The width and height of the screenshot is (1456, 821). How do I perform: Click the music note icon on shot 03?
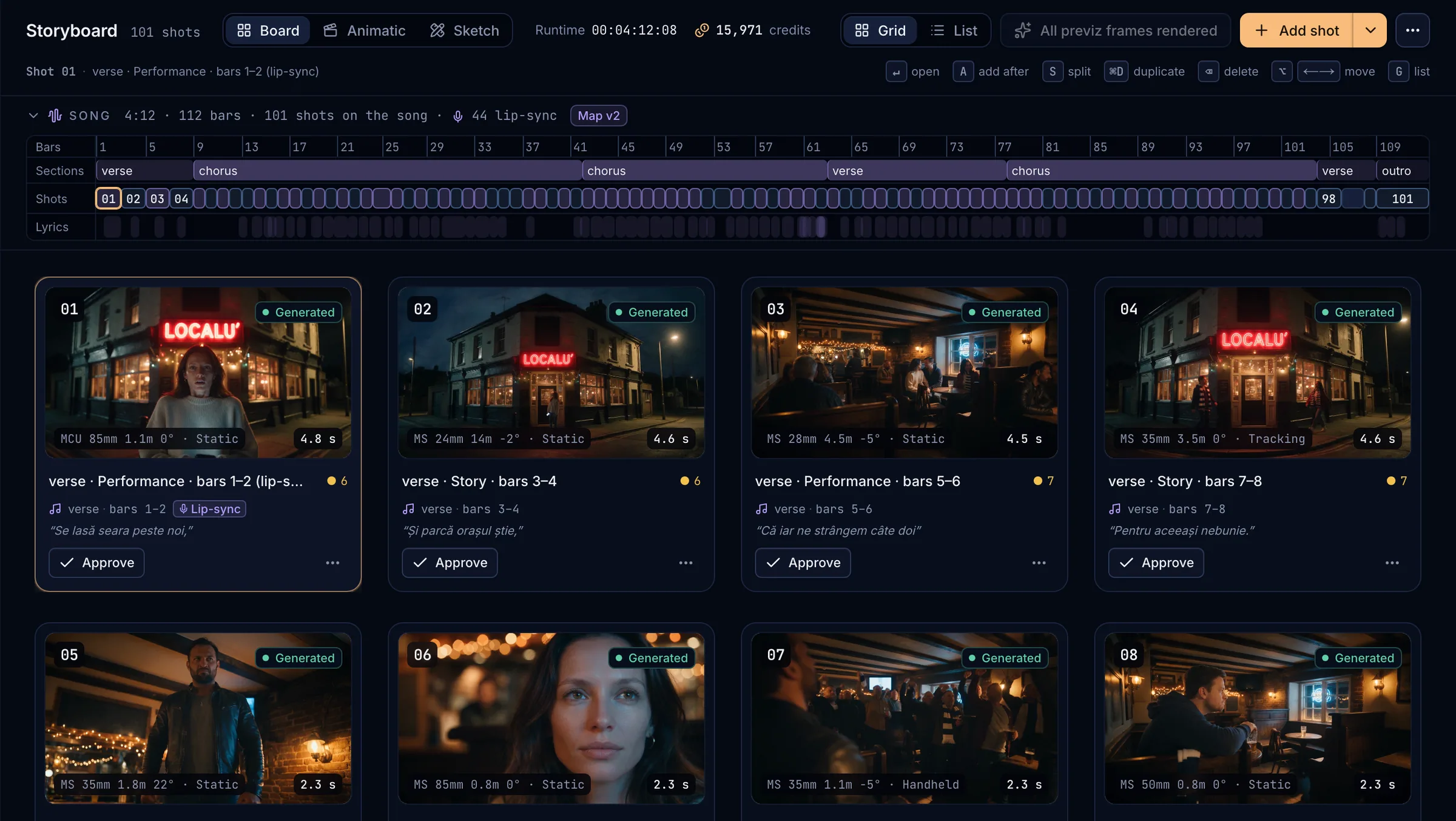762,508
